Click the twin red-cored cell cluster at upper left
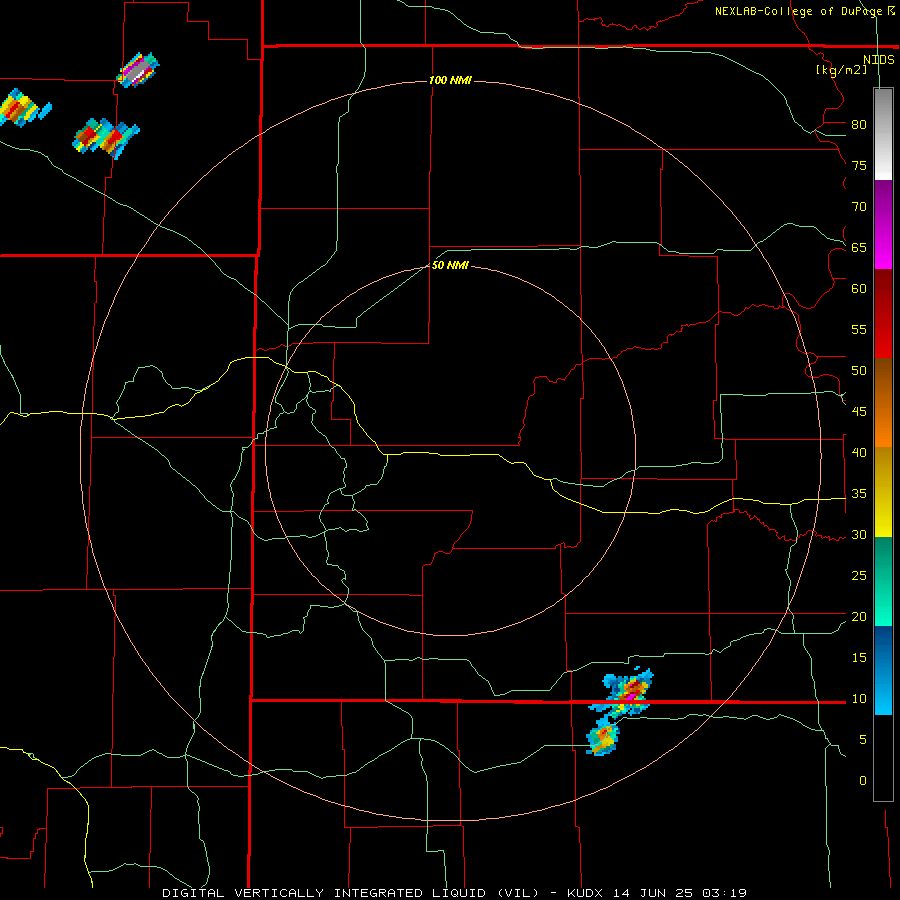The width and height of the screenshot is (900, 900). (106, 137)
